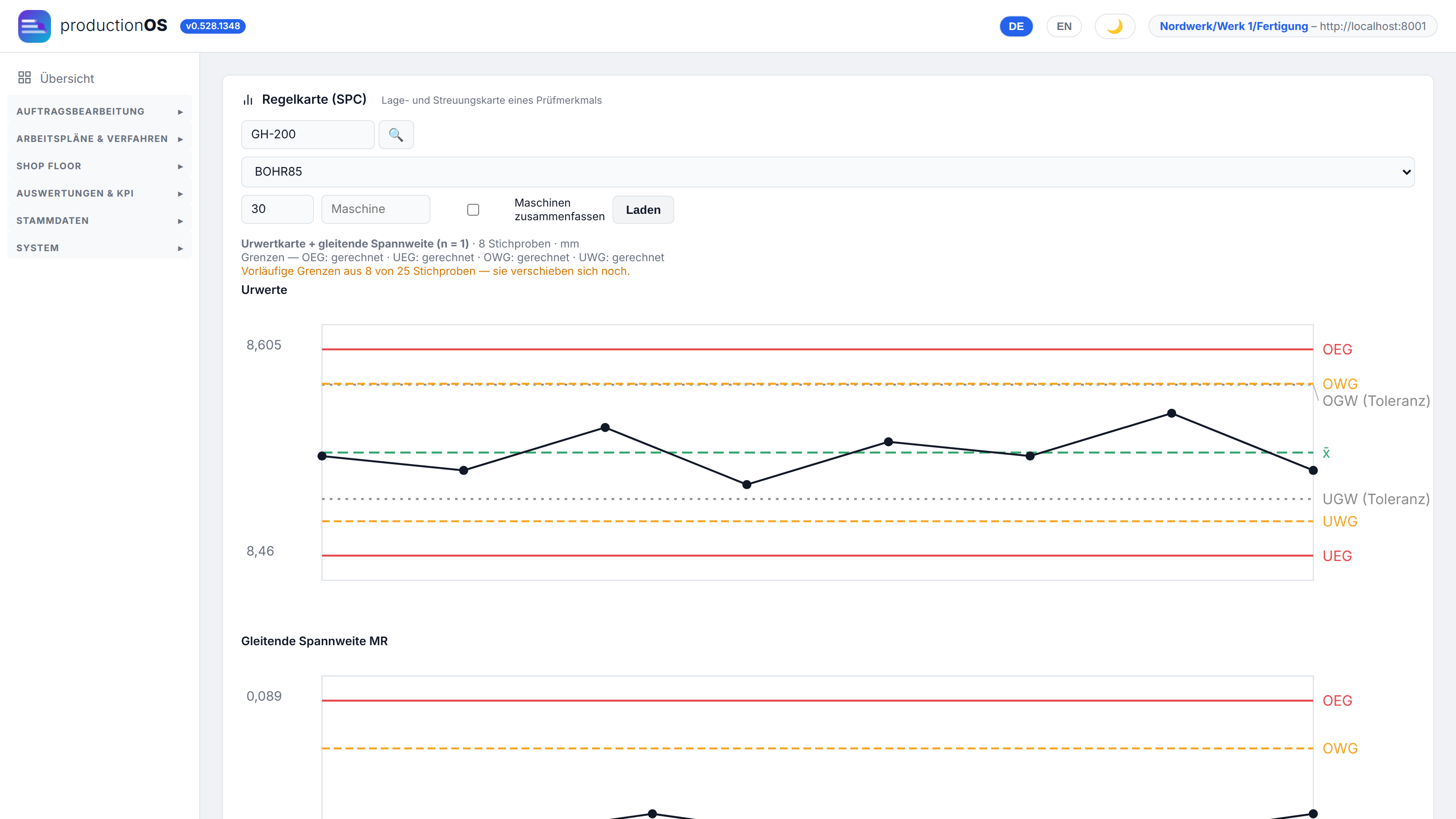The width and height of the screenshot is (1456, 819).
Task: Click the OEG label on the Urwerte chart
Action: [x=1337, y=349]
